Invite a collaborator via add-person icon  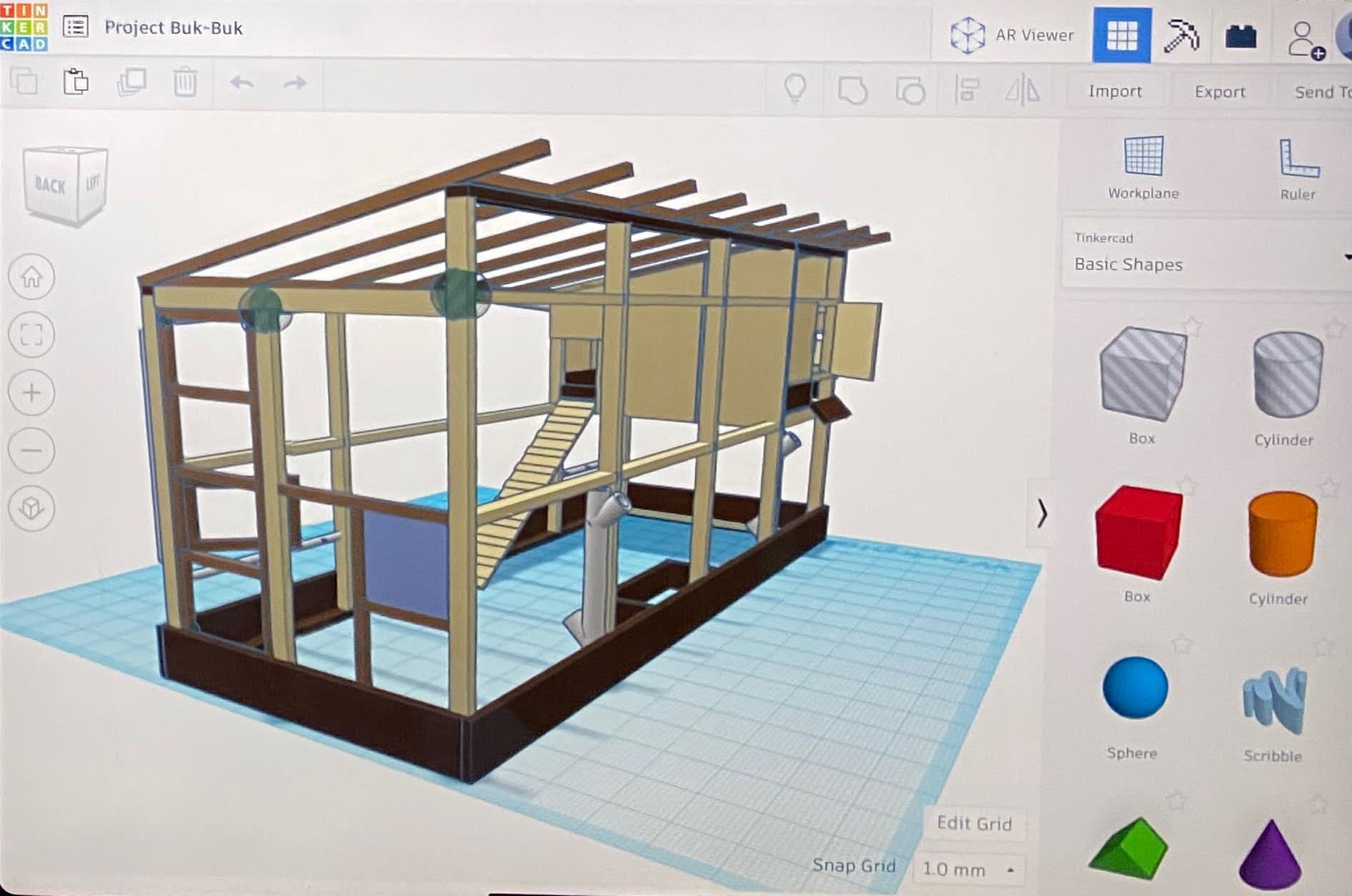pyautogui.click(x=1306, y=39)
